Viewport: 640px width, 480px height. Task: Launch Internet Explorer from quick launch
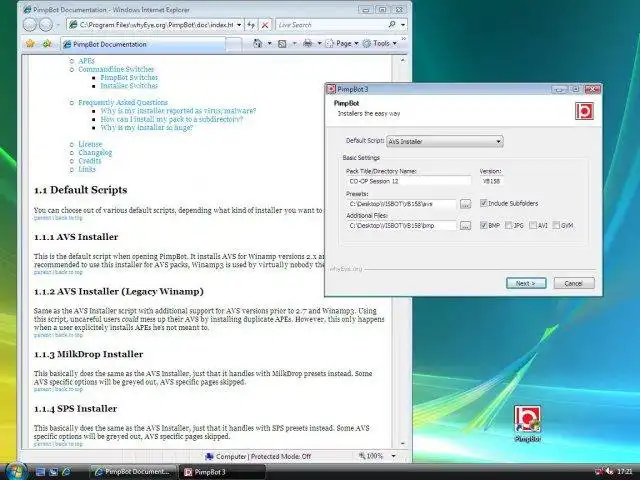point(66,472)
